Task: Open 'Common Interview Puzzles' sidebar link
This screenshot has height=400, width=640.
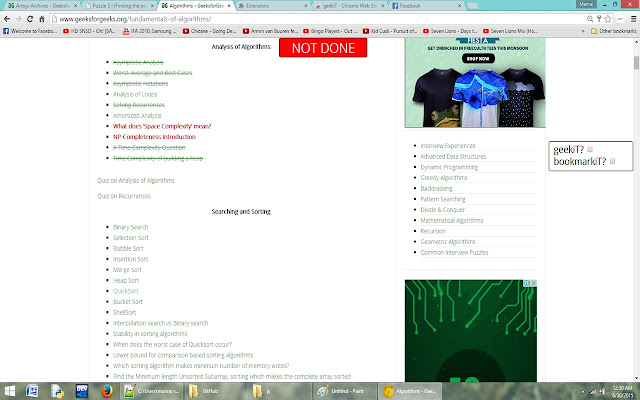Action: 454,252
